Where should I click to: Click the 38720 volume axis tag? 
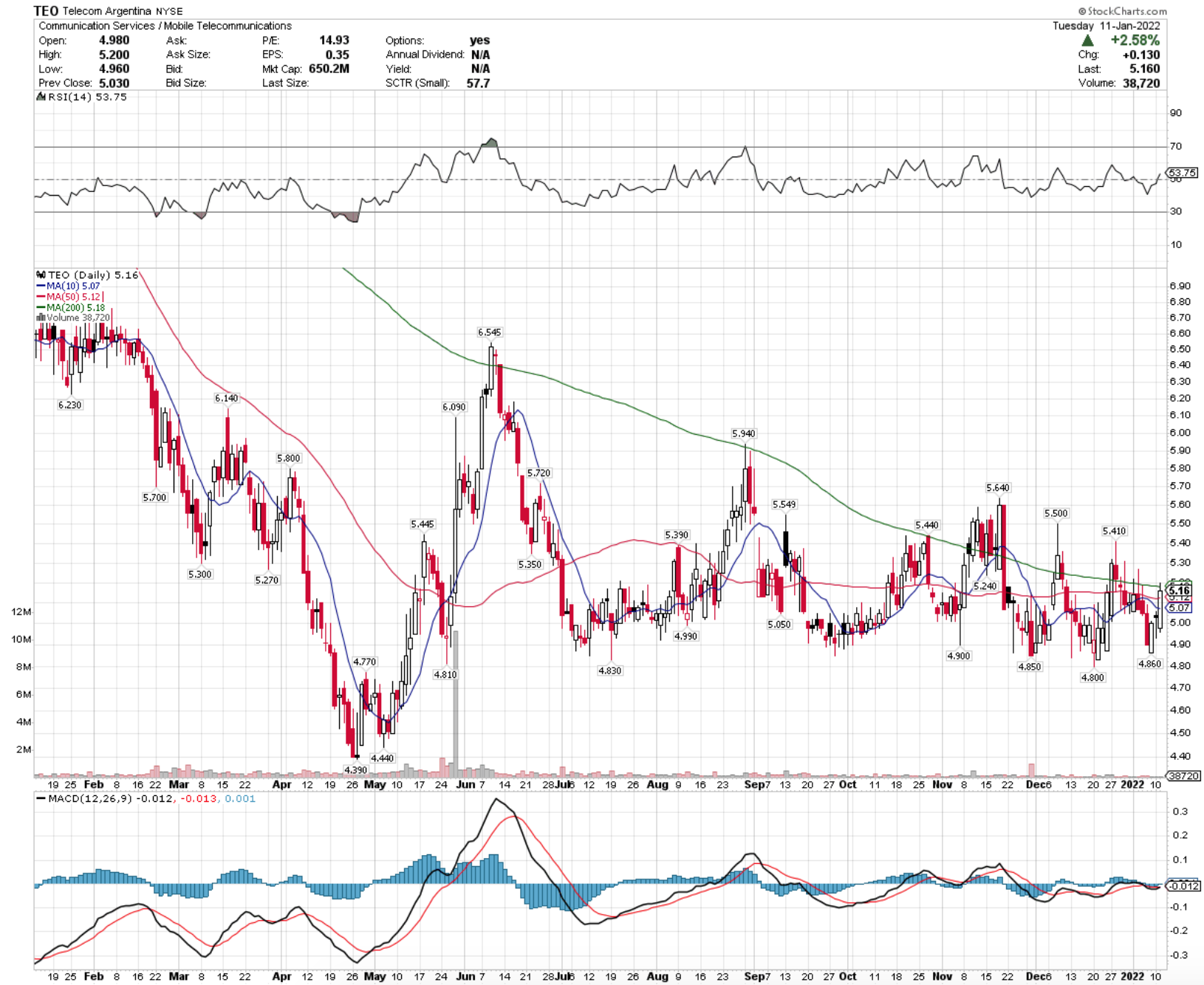tap(1184, 776)
